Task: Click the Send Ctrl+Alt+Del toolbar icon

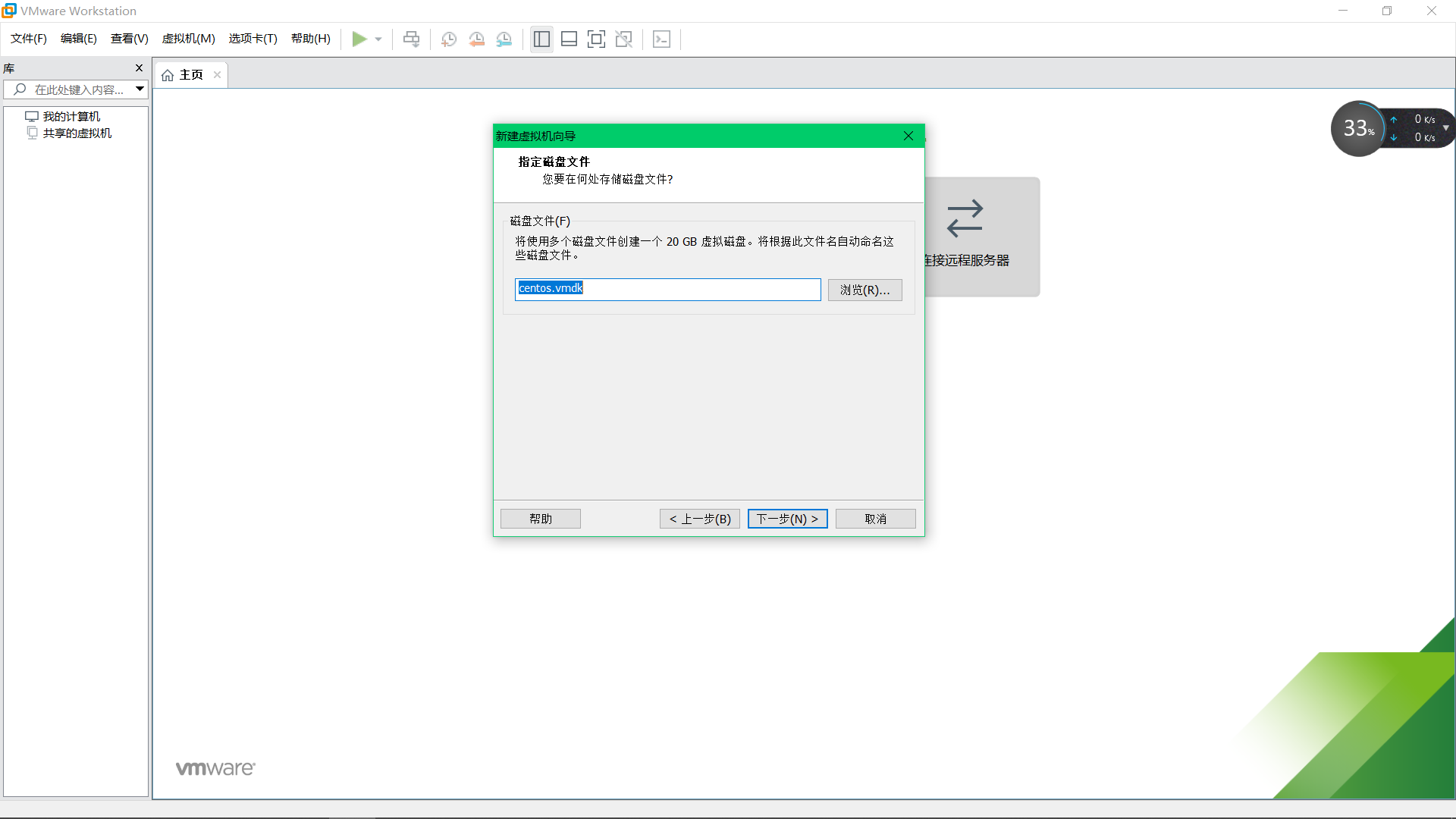Action: point(411,39)
